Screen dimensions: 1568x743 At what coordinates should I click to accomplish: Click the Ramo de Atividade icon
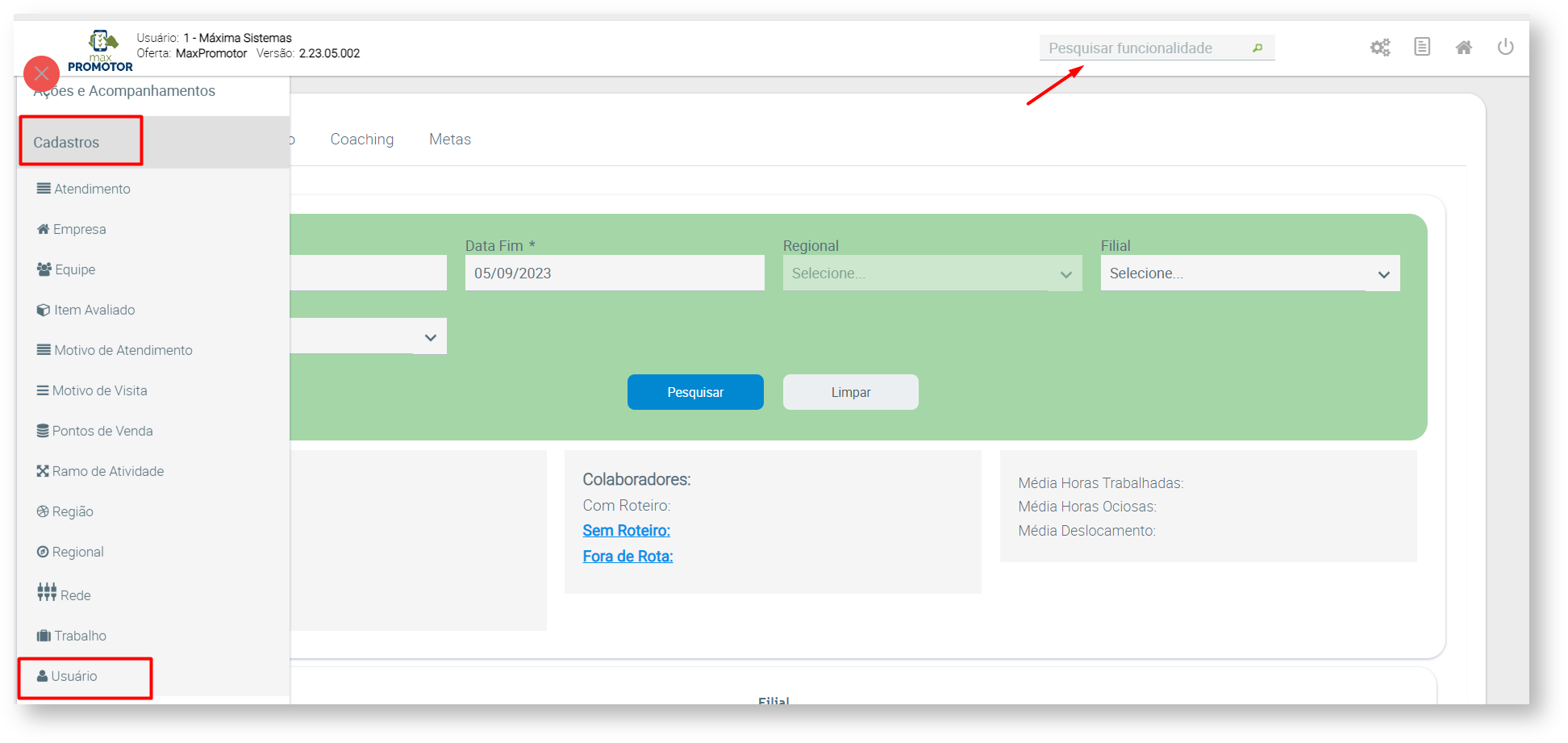tap(43, 471)
